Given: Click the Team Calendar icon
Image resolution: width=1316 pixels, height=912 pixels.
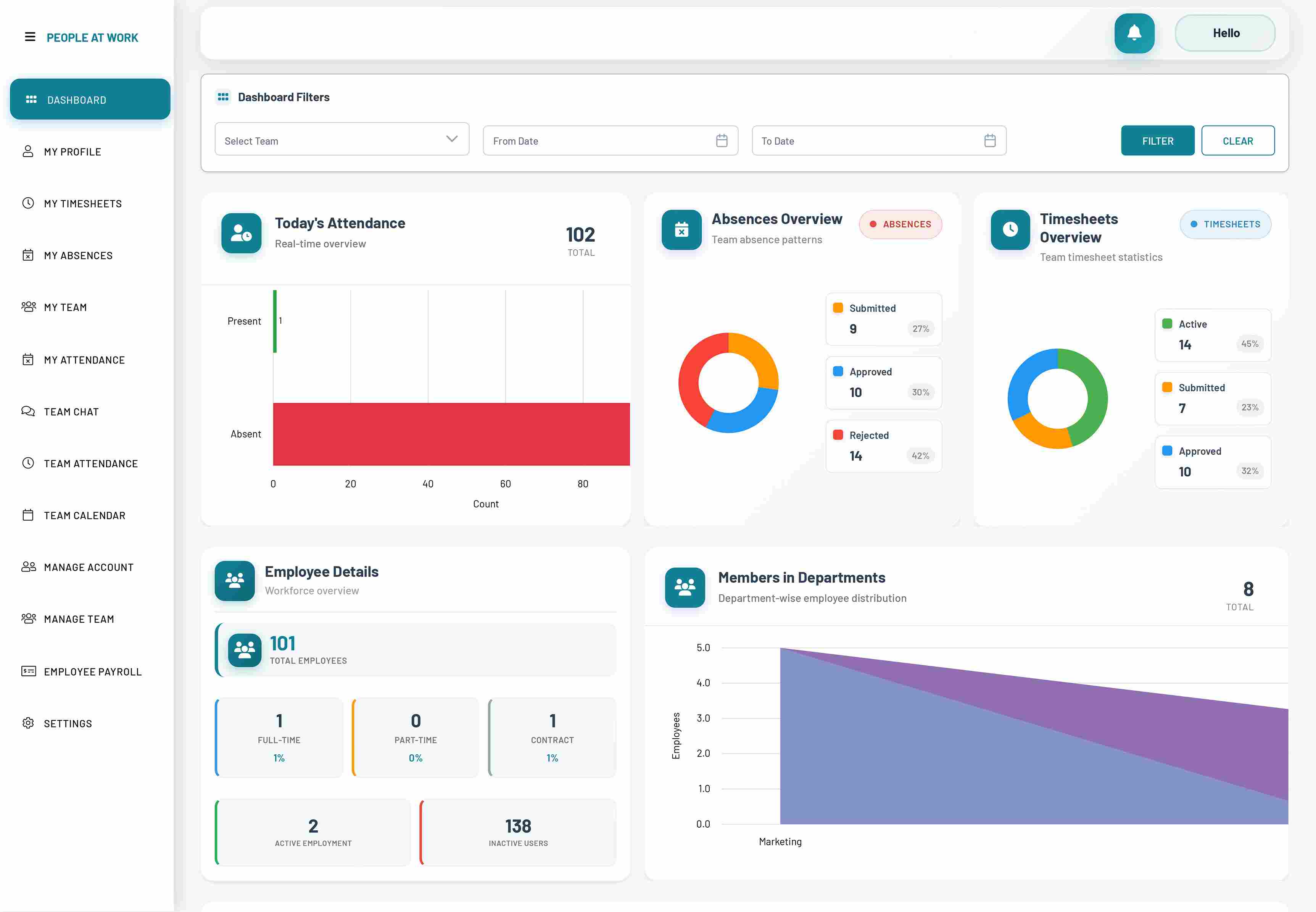Looking at the screenshot, I should [x=29, y=515].
